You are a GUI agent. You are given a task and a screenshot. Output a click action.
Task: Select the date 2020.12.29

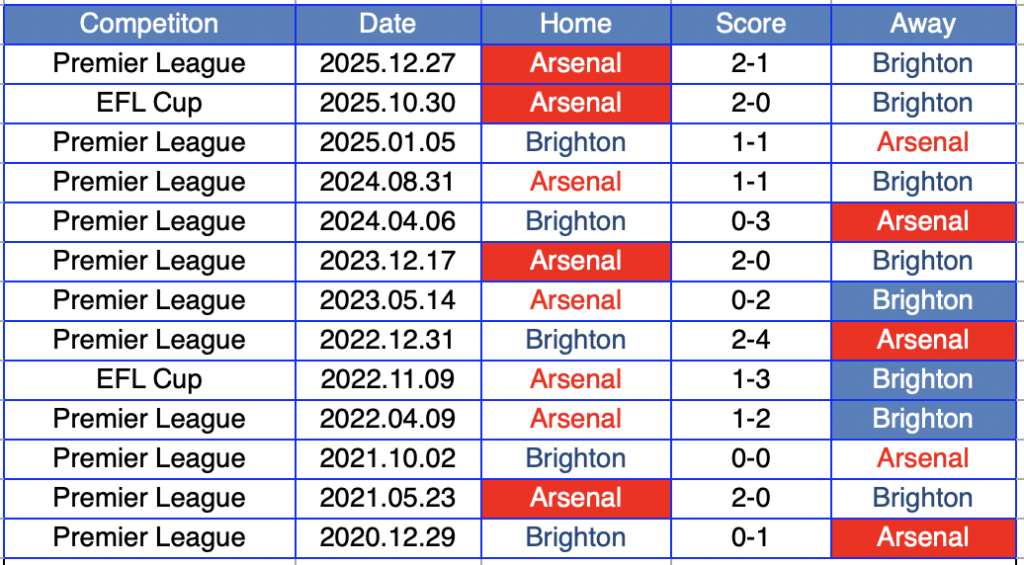387,538
